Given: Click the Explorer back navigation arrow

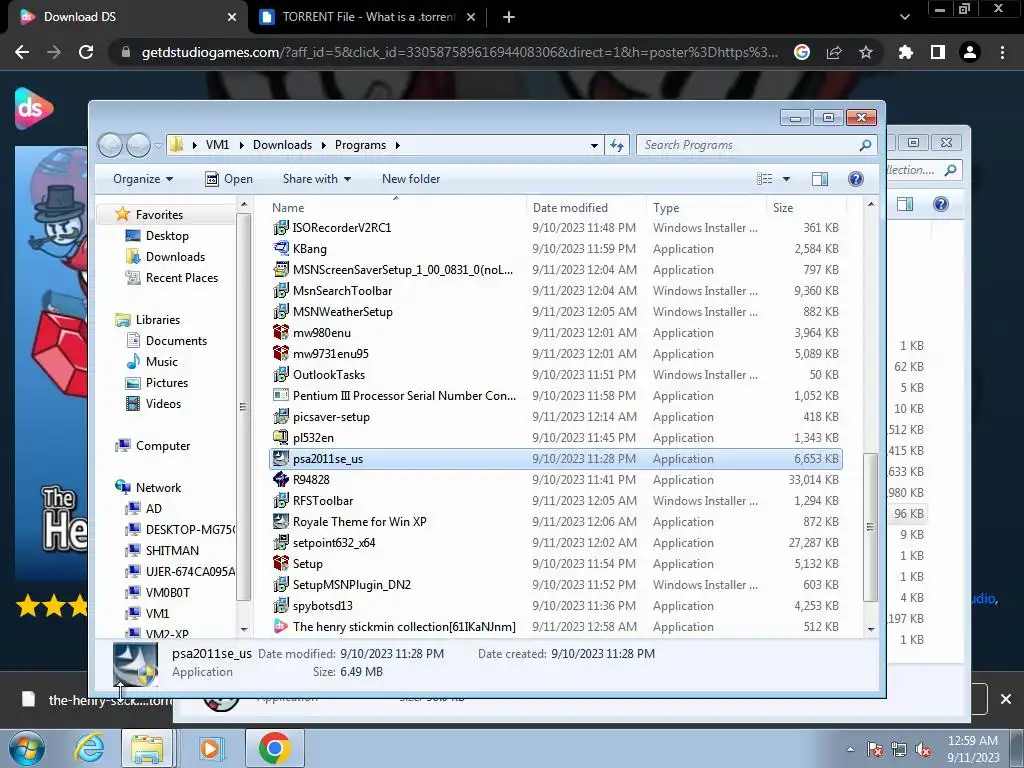Looking at the screenshot, I should [110, 145].
